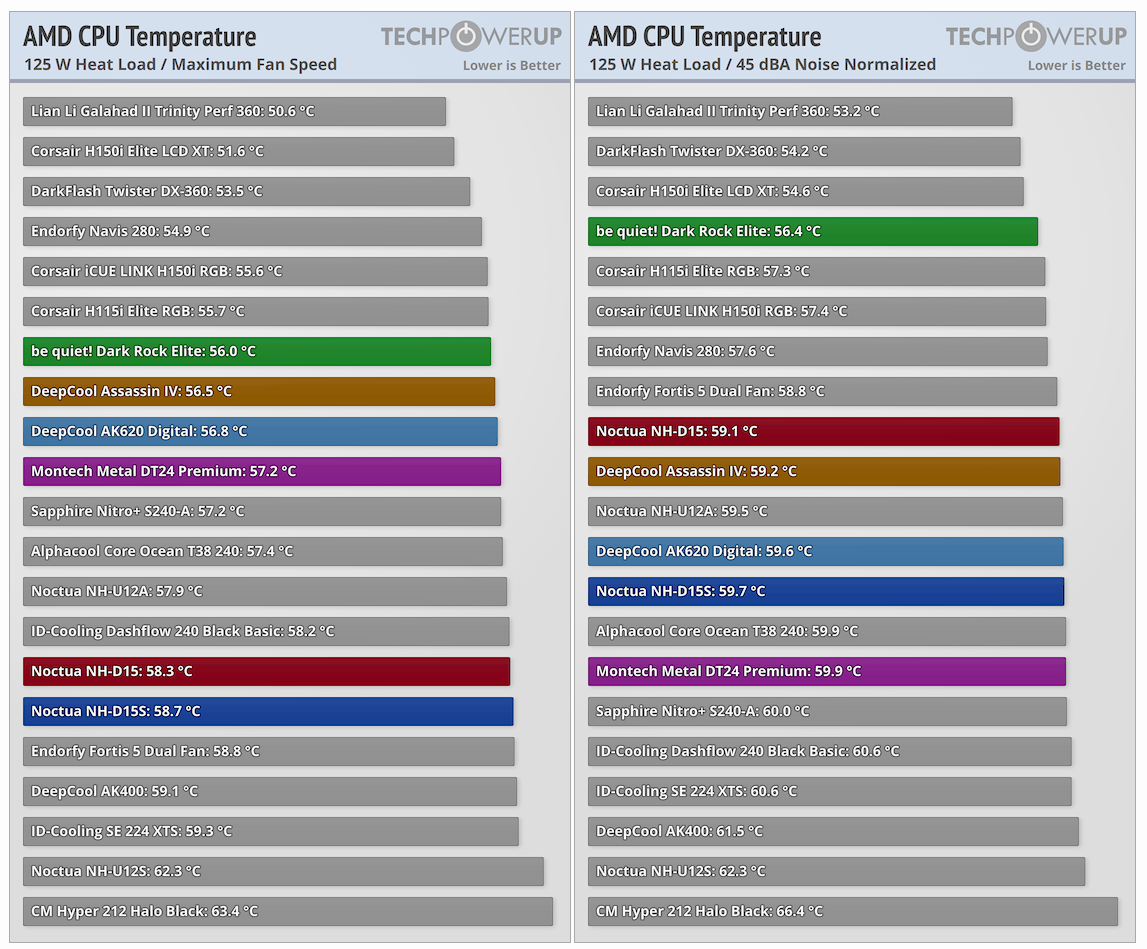Select Sapphire Nitro+ S240-A 60.0 °C bar
This screenshot has height=949, width=1147.
(827, 711)
